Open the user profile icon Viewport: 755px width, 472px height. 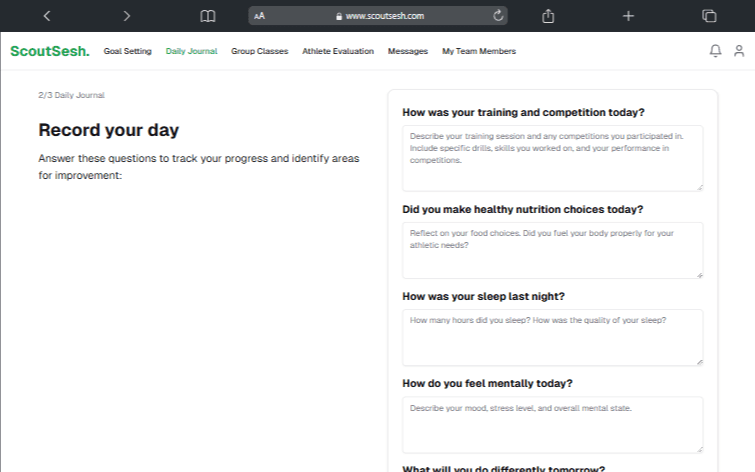click(x=739, y=51)
